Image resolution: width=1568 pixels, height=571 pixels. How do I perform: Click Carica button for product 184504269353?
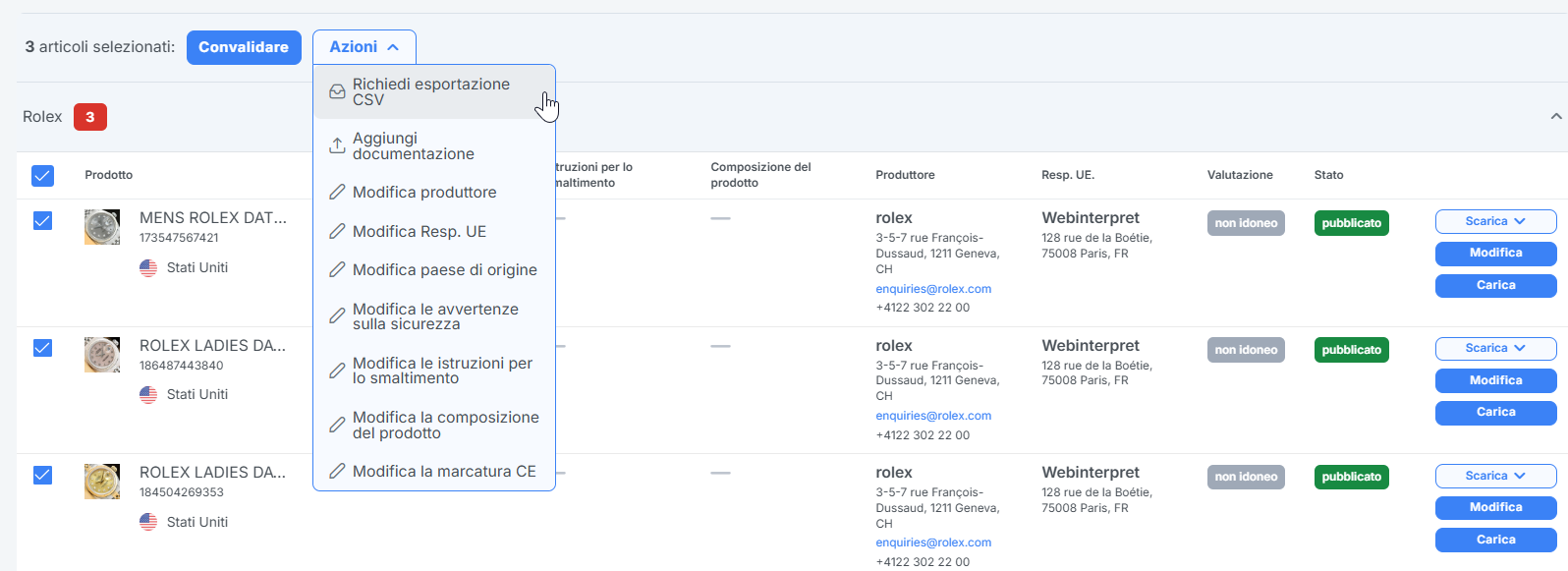(x=1496, y=541)
